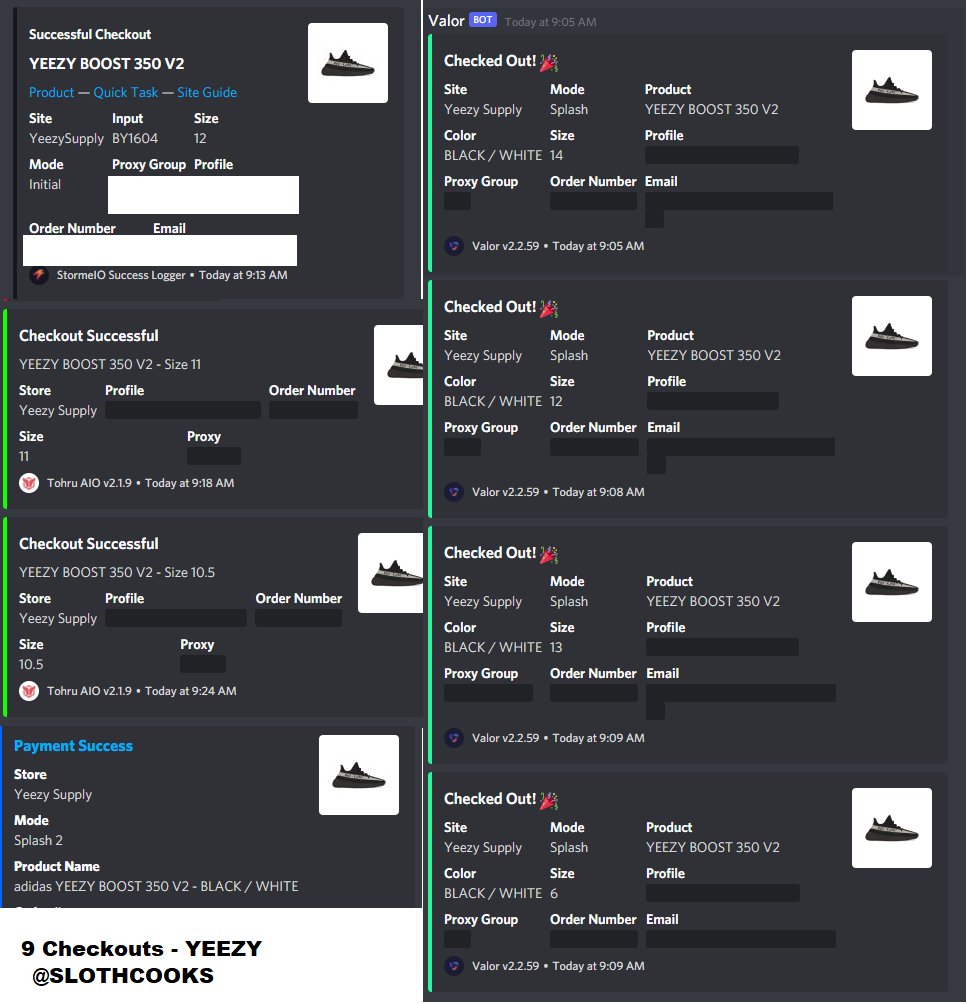The width and height of the screenshot is (967, 1004).
Task: Click the StormeIO Success Logger footer icon
Action: pyautogui.click(x=39, y=275)
